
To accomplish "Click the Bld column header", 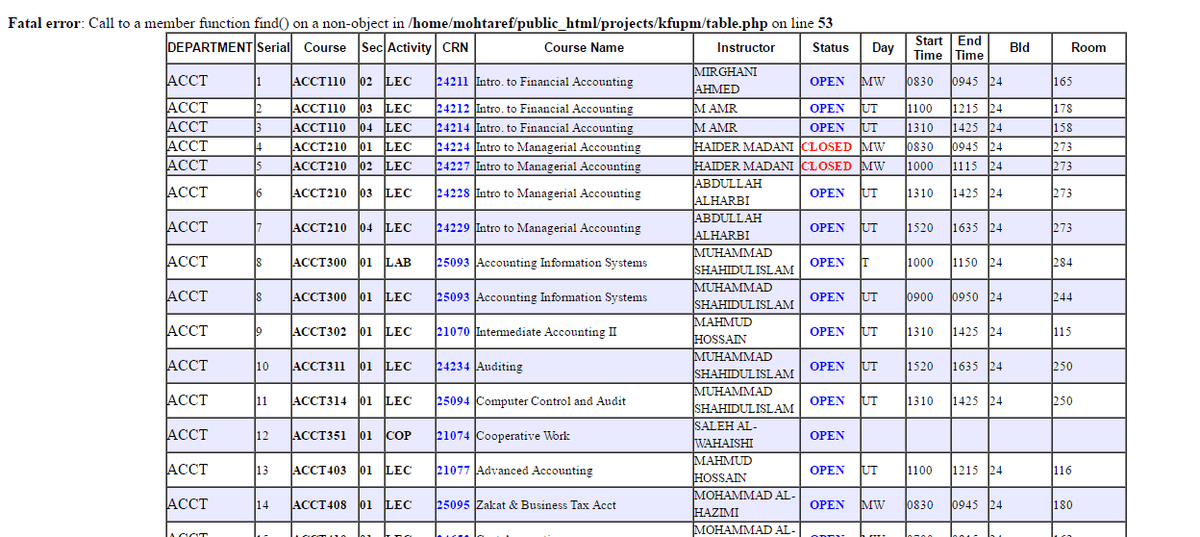I will 1020,48.
